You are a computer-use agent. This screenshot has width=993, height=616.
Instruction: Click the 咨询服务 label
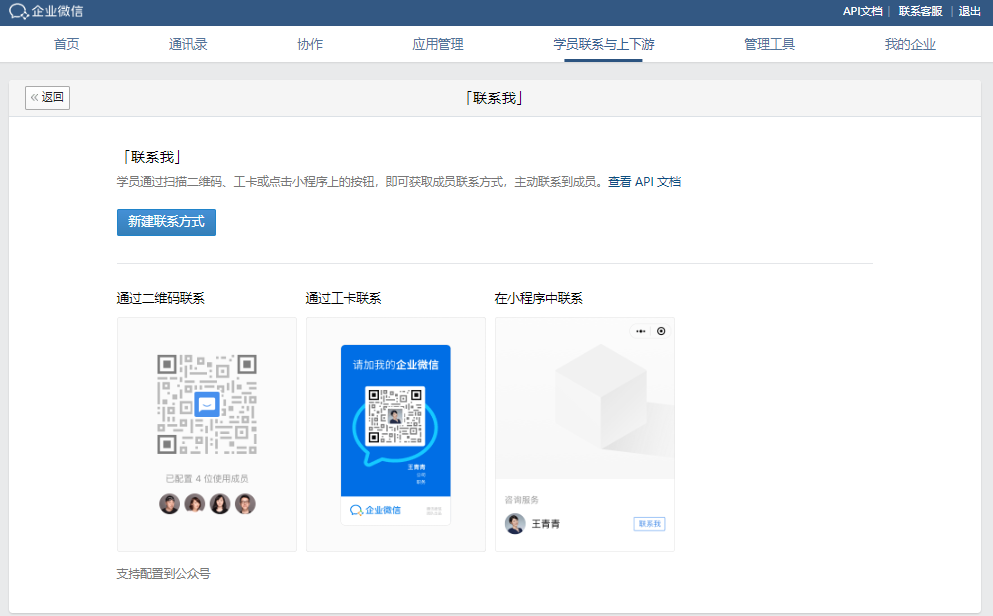tap(522, 500)
